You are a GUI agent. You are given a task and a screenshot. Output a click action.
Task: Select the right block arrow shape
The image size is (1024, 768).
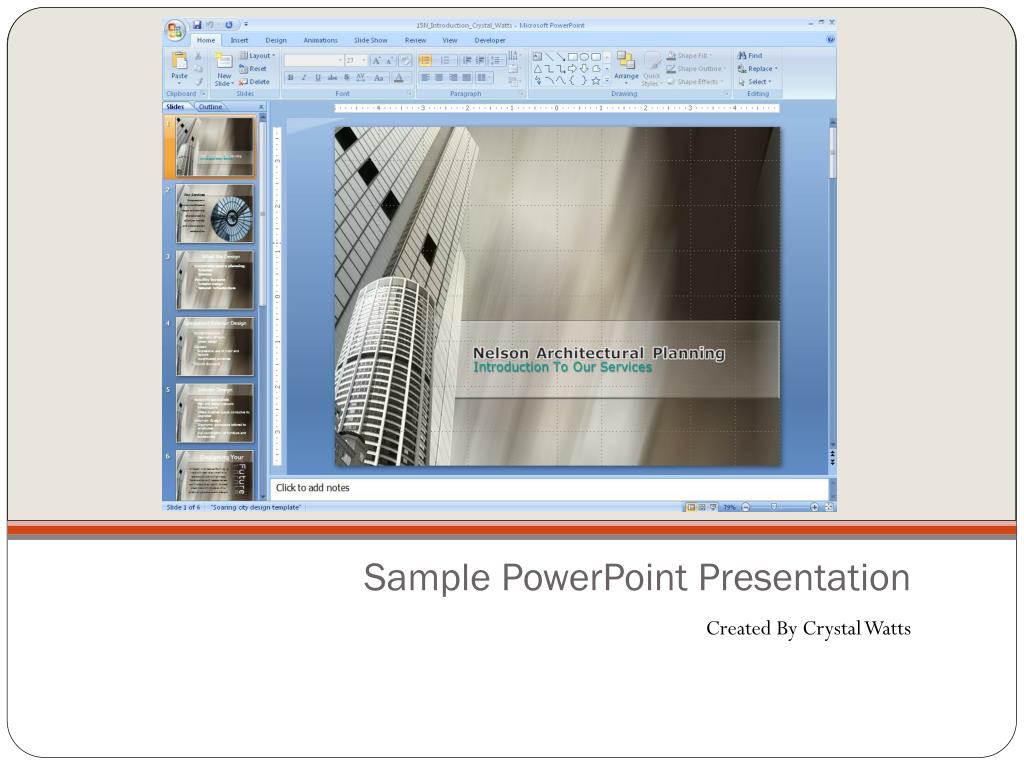(573, 69)
